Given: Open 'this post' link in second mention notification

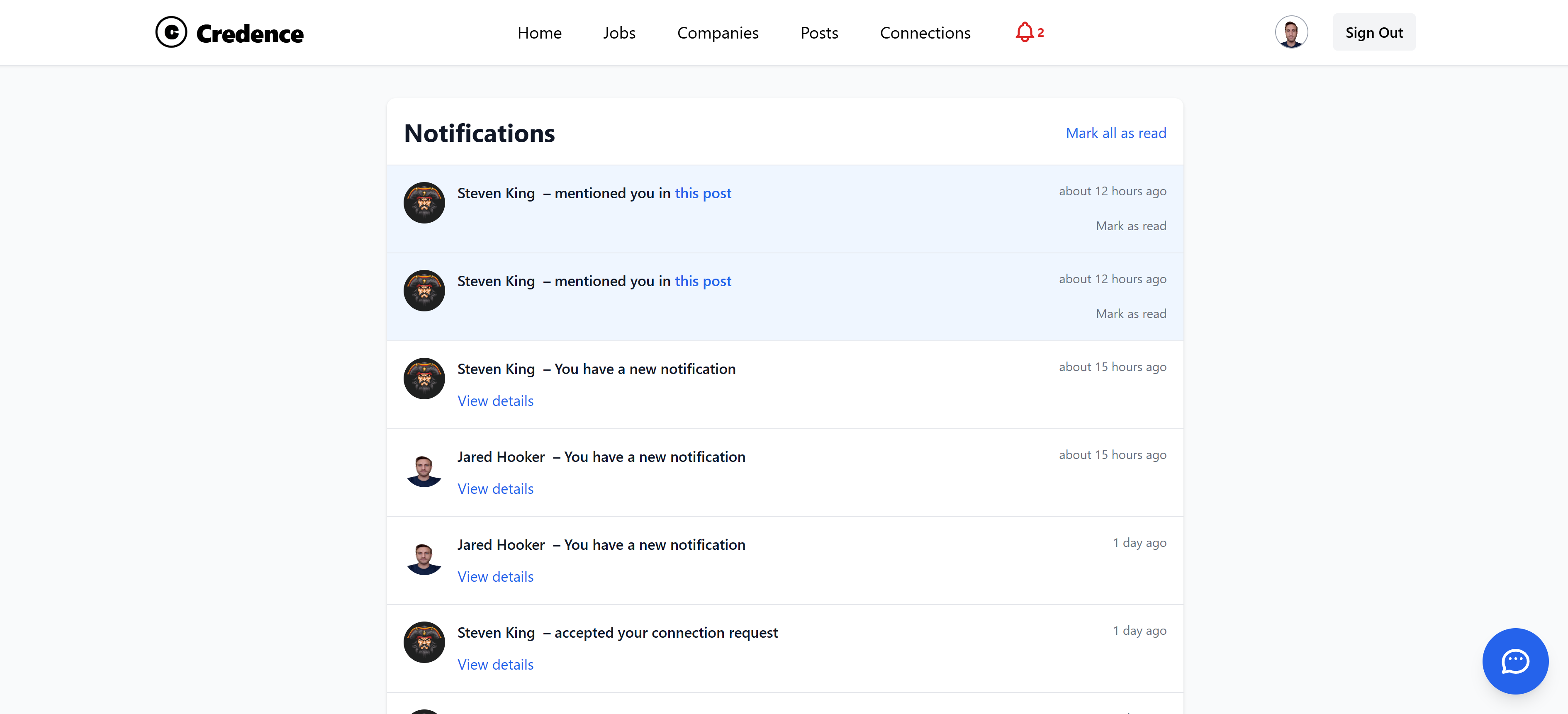Looking at the screenshot, I should pos(702,281).
